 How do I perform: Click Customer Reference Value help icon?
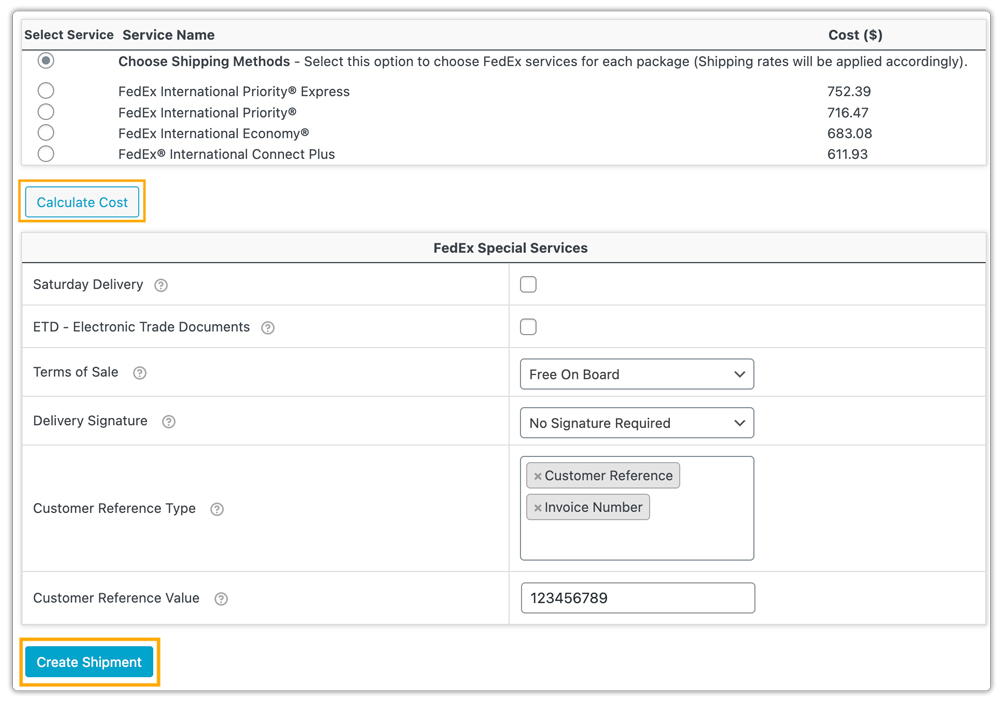(x=221, y=599)
